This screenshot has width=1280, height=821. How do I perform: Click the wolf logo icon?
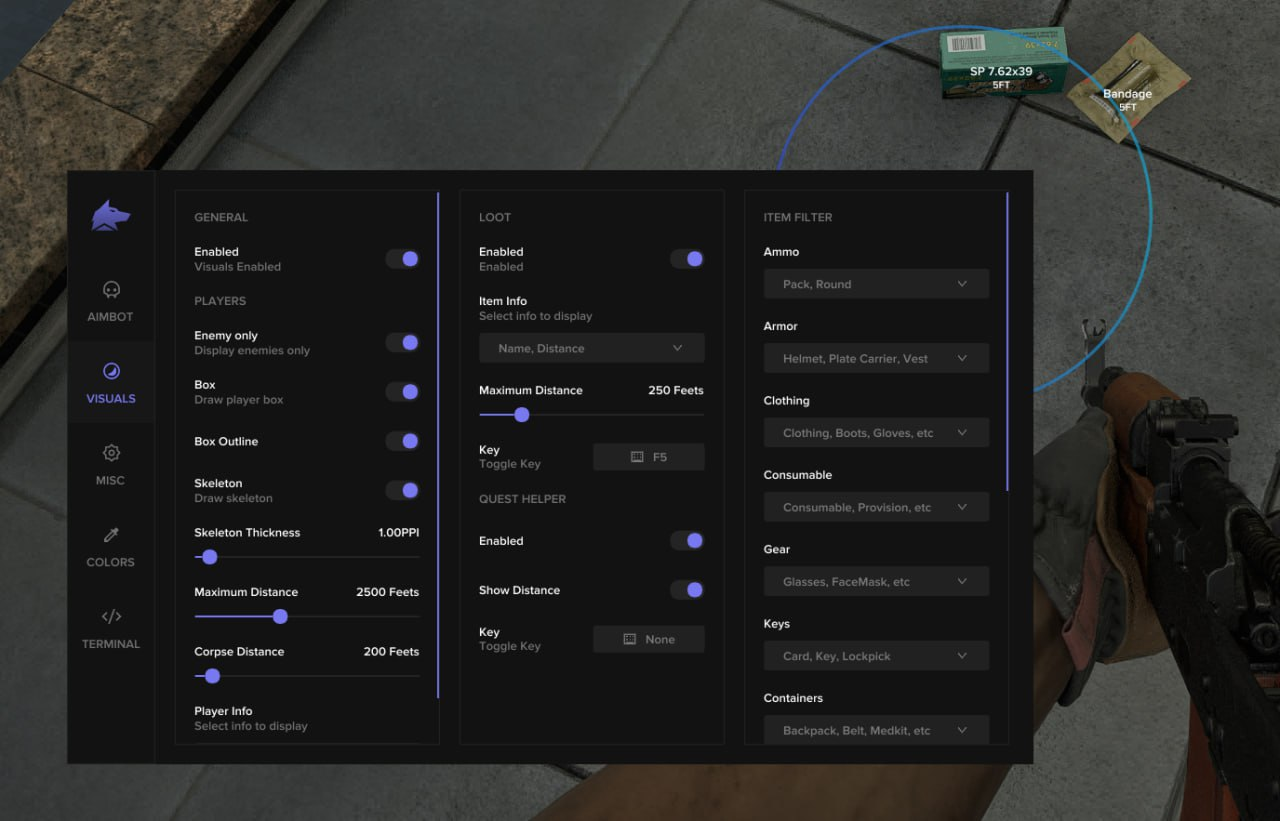pos(110,215)
